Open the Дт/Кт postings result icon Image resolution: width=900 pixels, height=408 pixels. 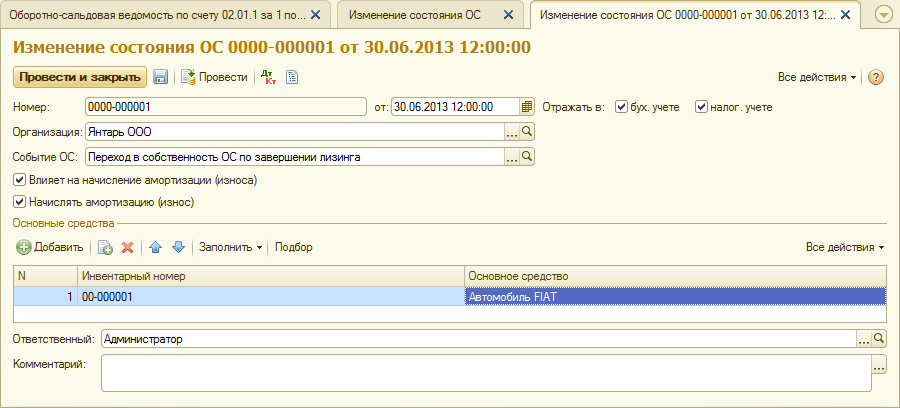pos(268,77)
